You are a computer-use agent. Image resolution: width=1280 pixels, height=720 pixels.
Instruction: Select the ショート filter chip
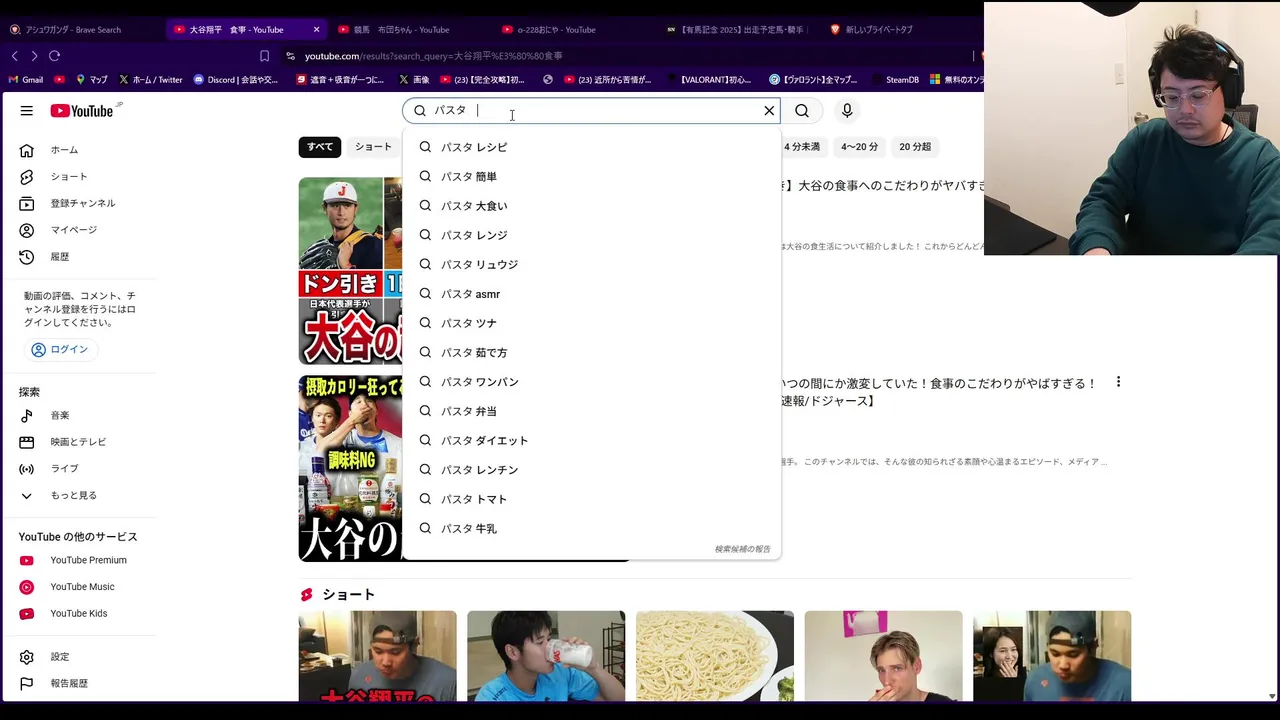pos(374,147)
